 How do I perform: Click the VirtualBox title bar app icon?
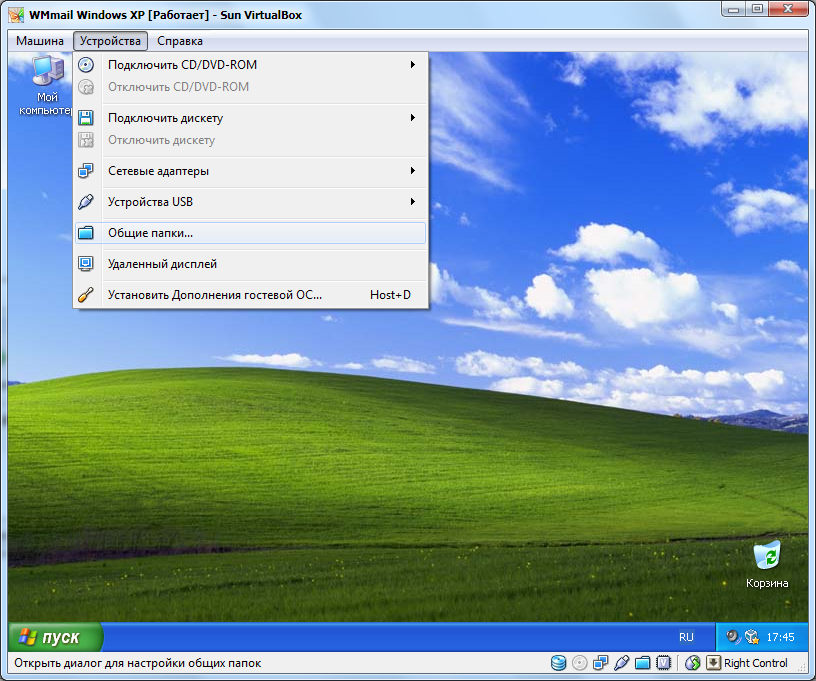(16, 15)
